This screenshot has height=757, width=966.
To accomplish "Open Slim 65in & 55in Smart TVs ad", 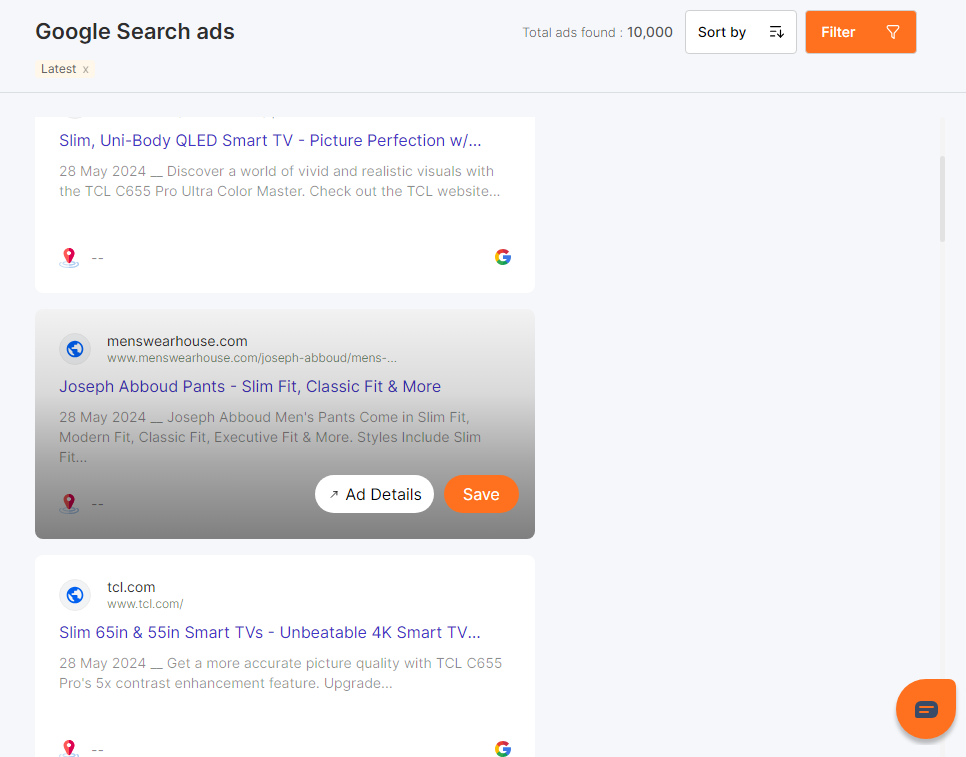I will tap(269, 633).
